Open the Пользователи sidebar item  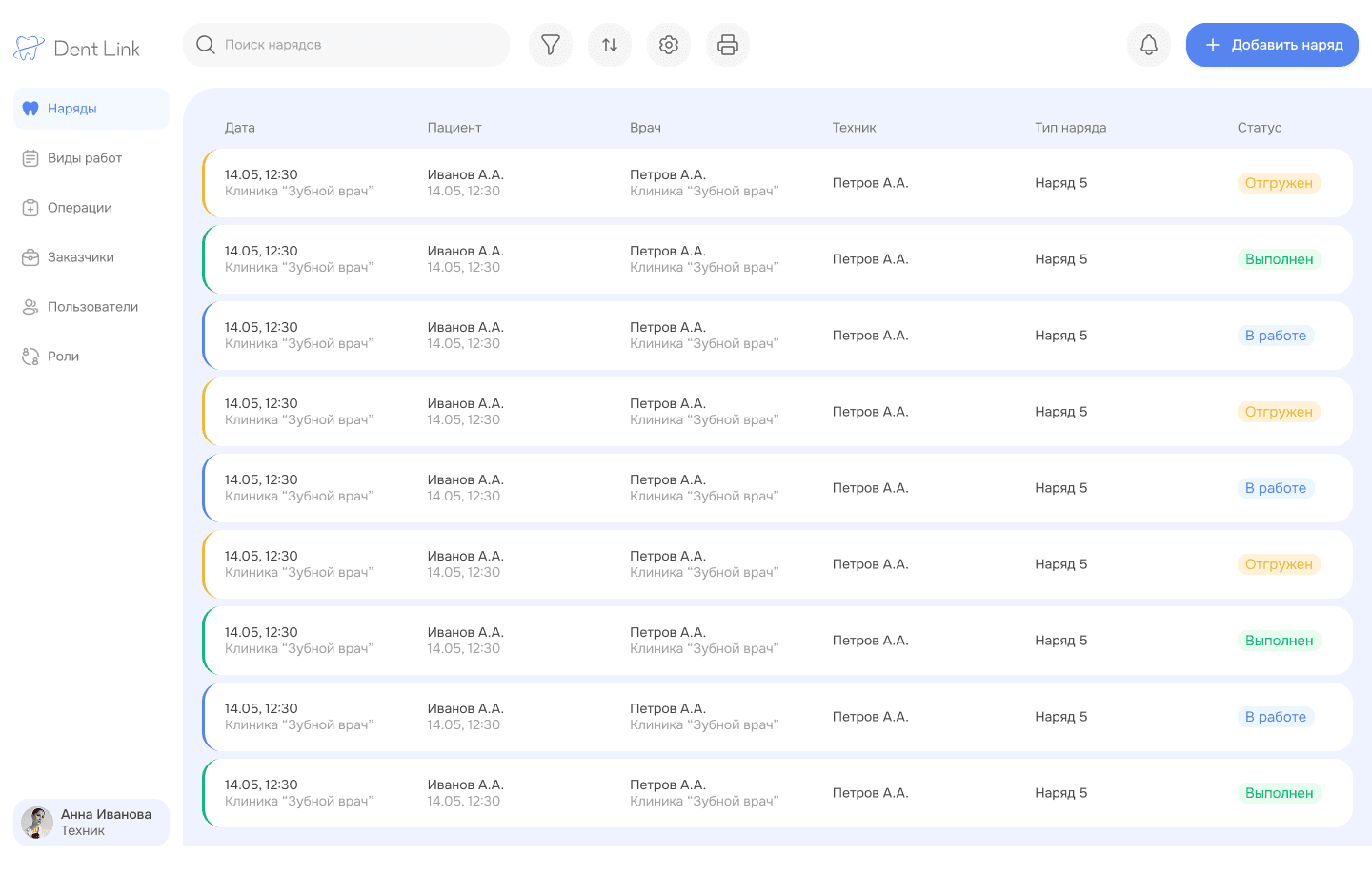(x=91, y=307)
